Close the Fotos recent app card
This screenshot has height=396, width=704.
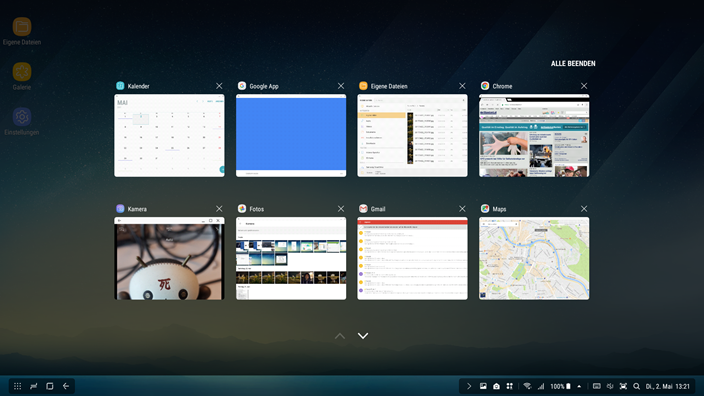point(341,209)
